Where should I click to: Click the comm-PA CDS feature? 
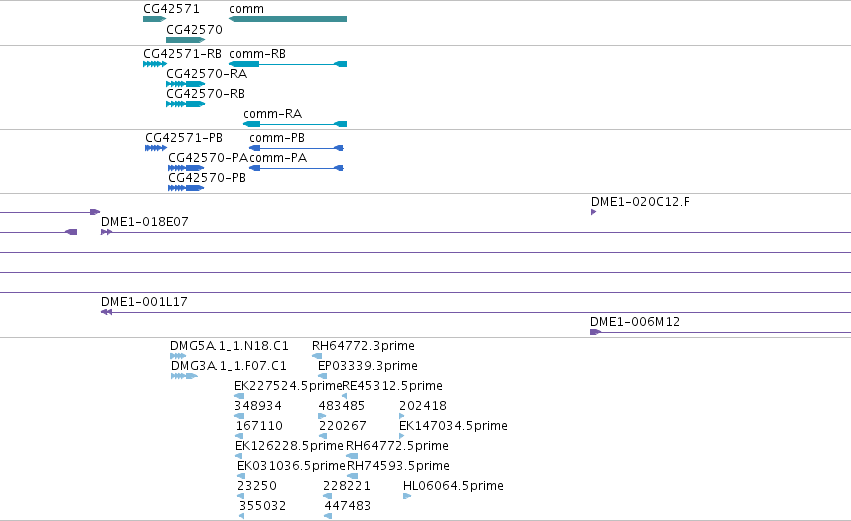click(x=296, y=168)
